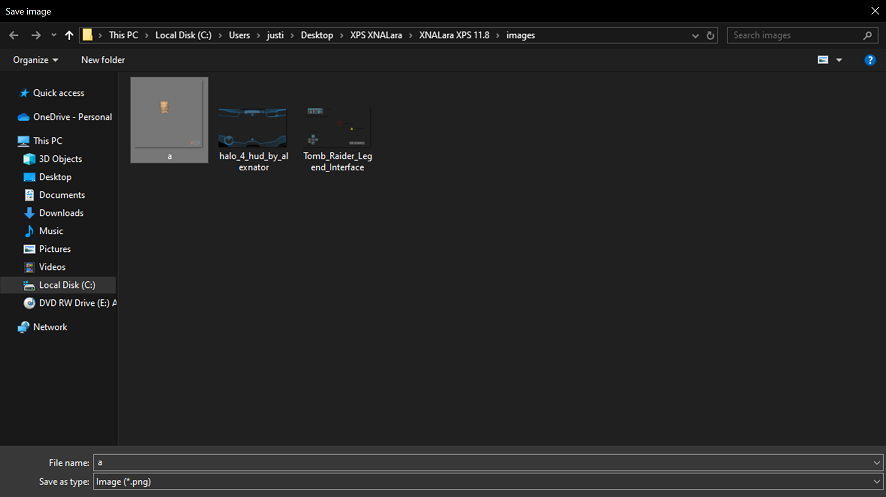
Task: Click breadcrumb chevron after XPS XNALara
Action: point(411,36)
